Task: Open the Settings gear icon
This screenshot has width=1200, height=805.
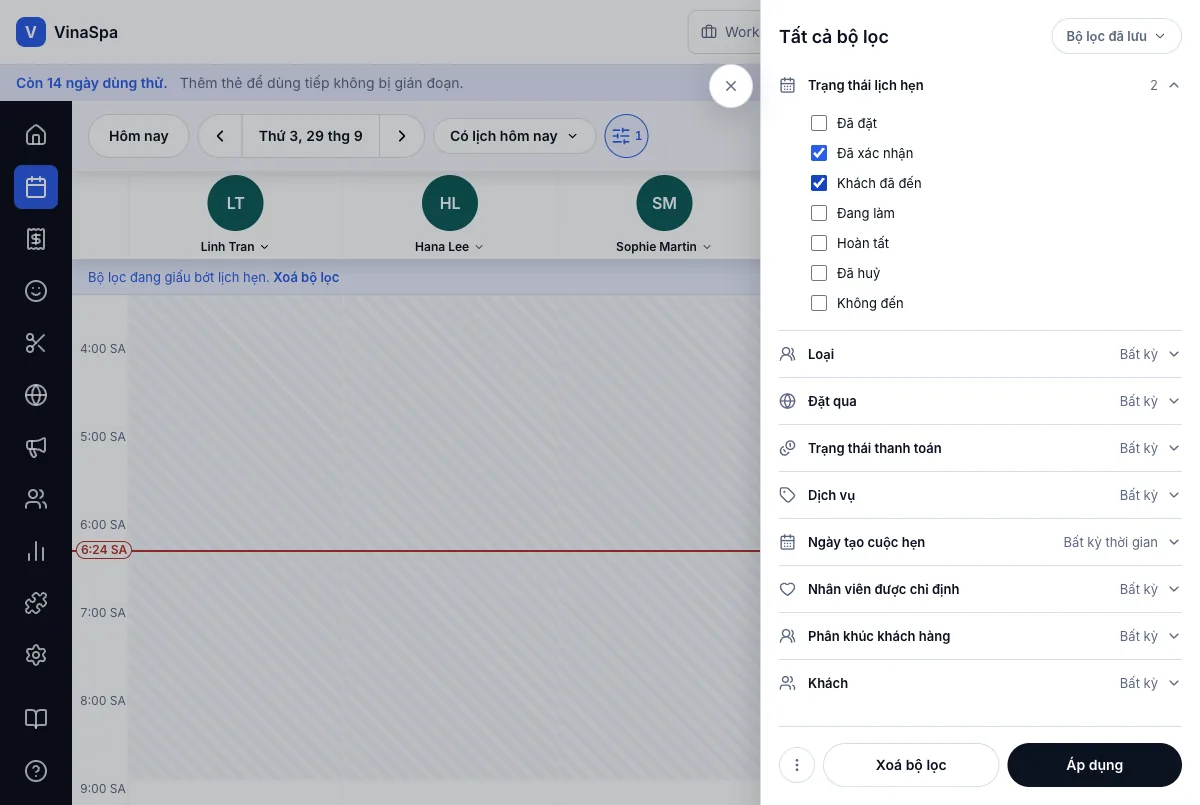Action: [x=36, y=655]
